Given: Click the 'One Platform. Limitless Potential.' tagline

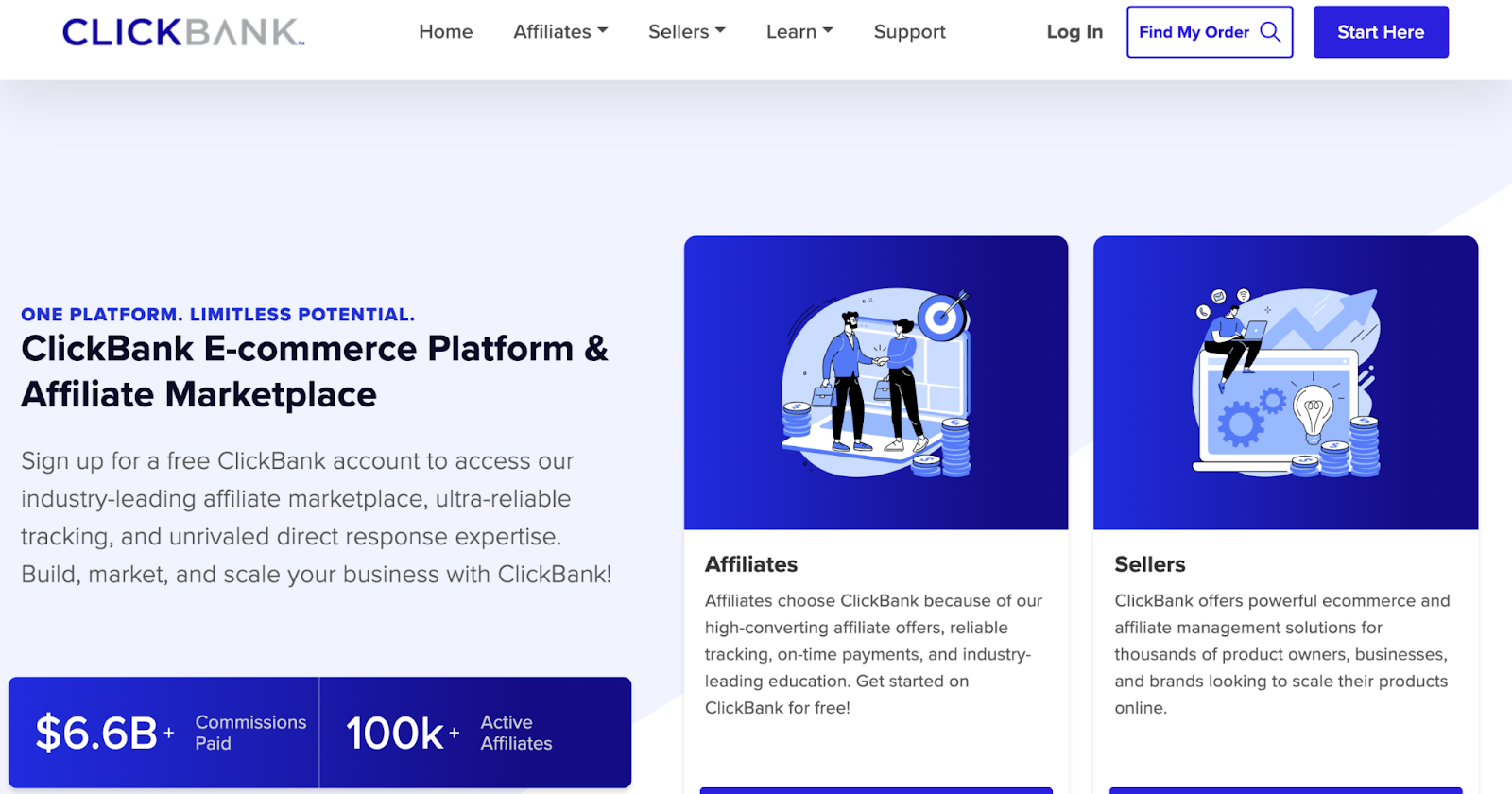Looking at the screenshot, I should point(218,315).
